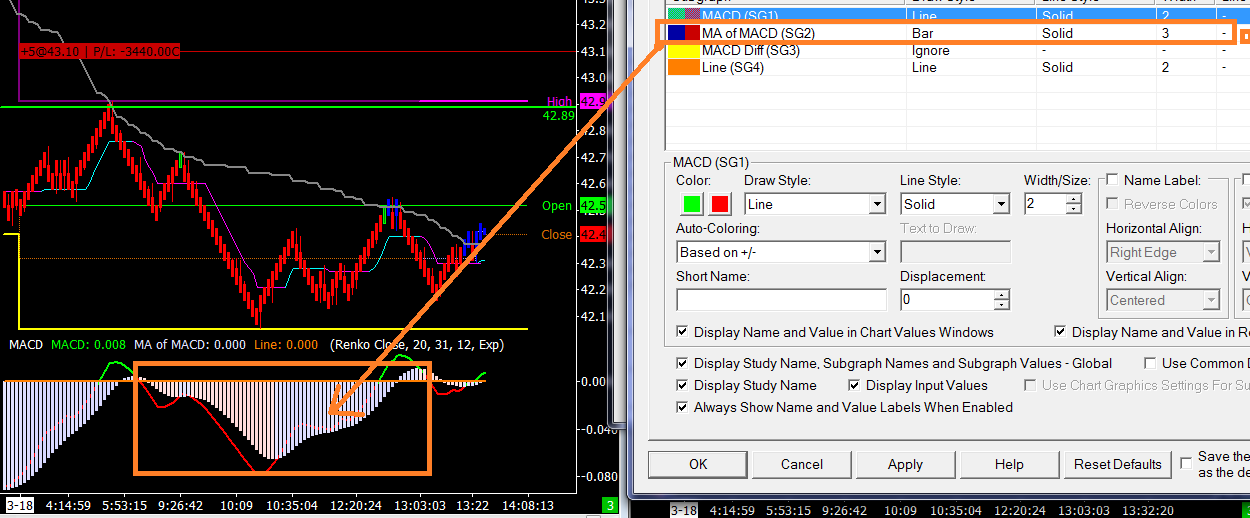Screen dimensions: 1250x518
Task: Open the Vertical Align dropdown showing Centered
Action: 1163,300
